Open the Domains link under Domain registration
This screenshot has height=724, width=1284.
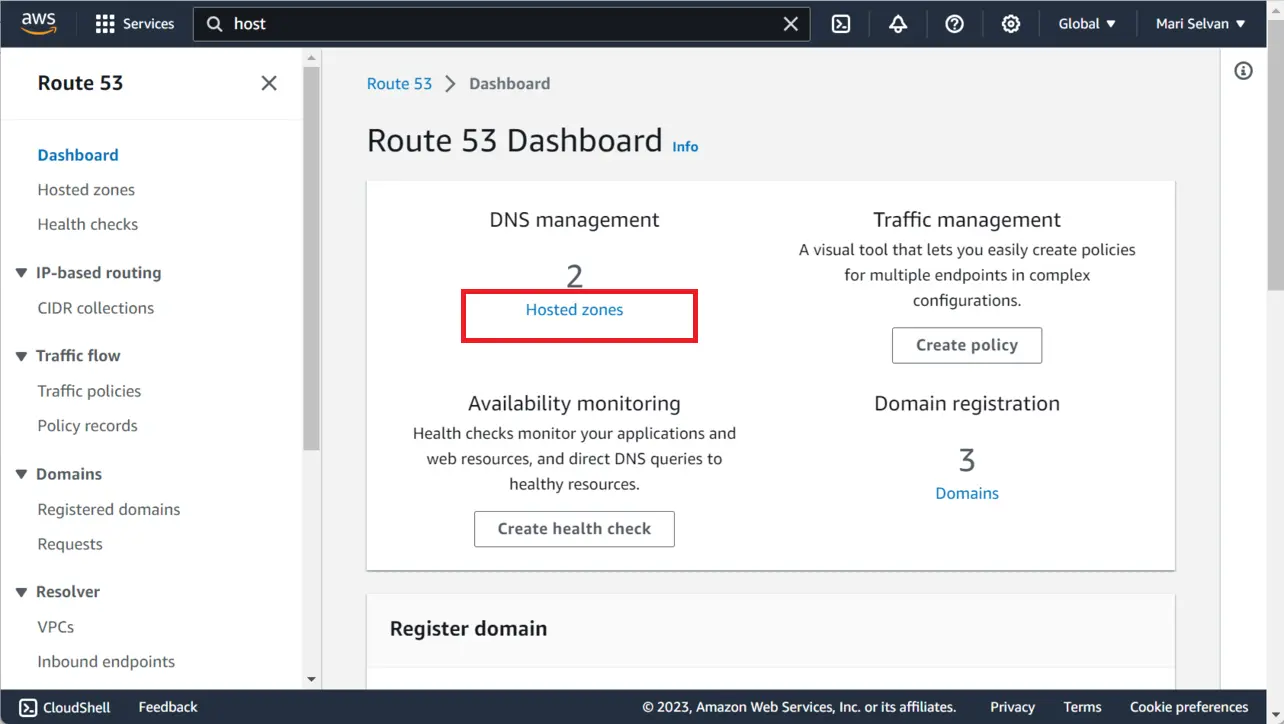(967, 493)
